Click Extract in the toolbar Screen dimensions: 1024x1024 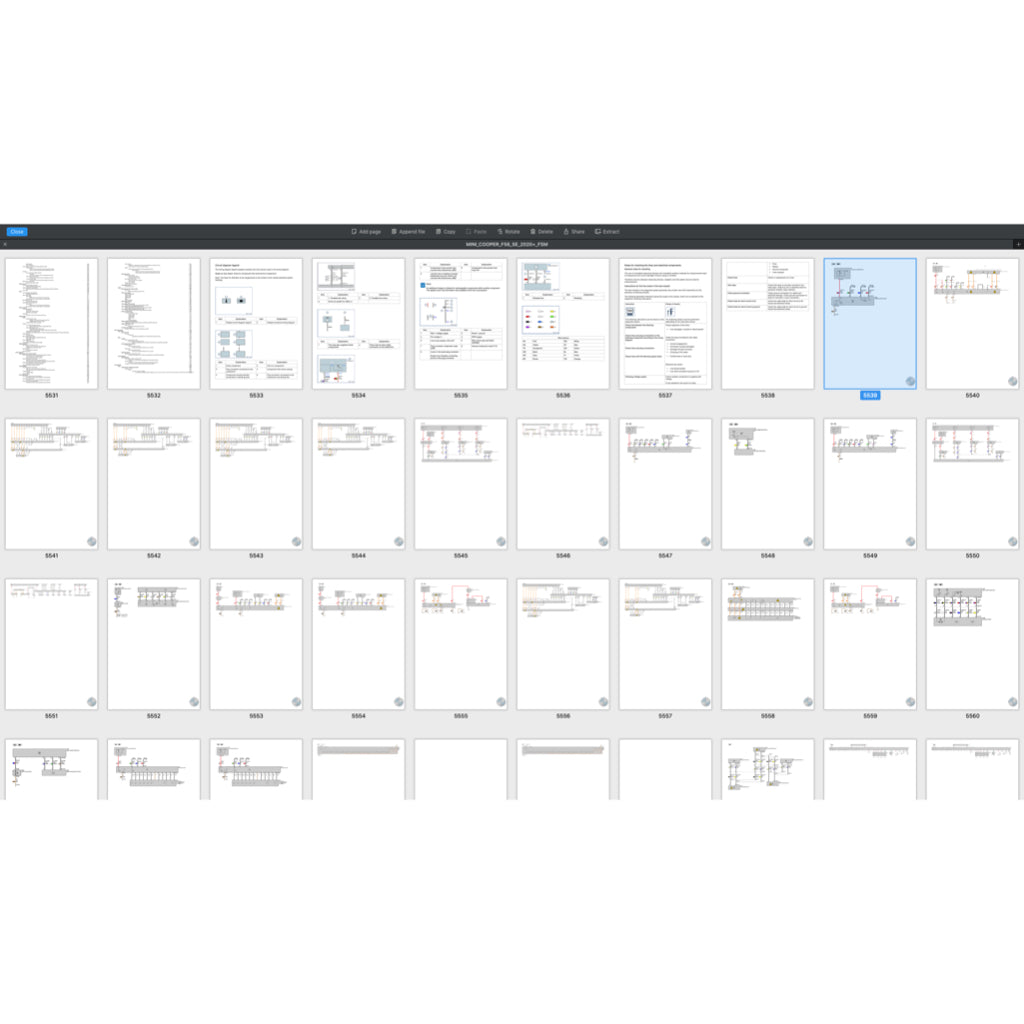(607, 232)
